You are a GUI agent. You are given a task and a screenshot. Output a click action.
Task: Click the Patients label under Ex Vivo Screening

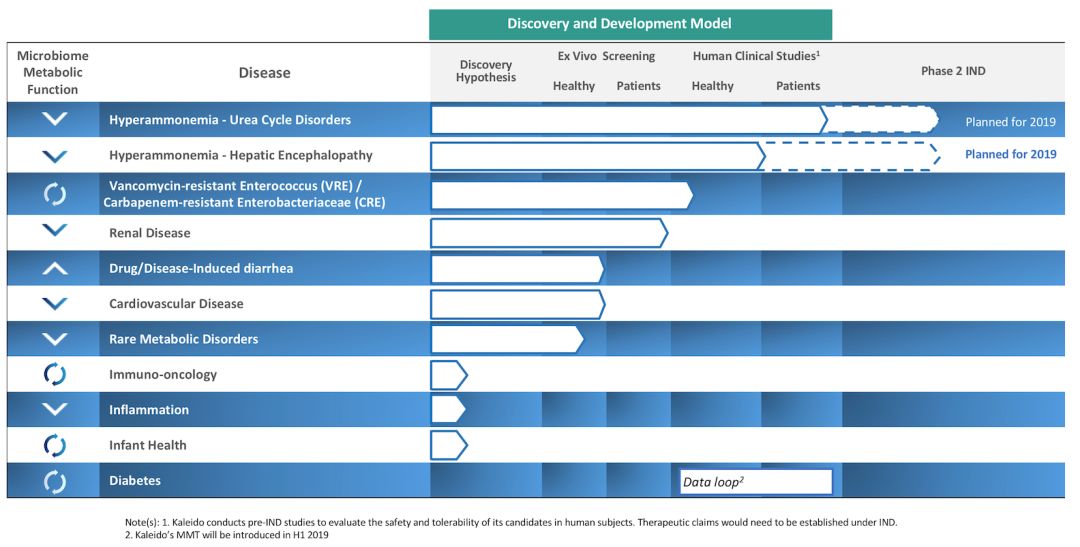tap(638, 86)
